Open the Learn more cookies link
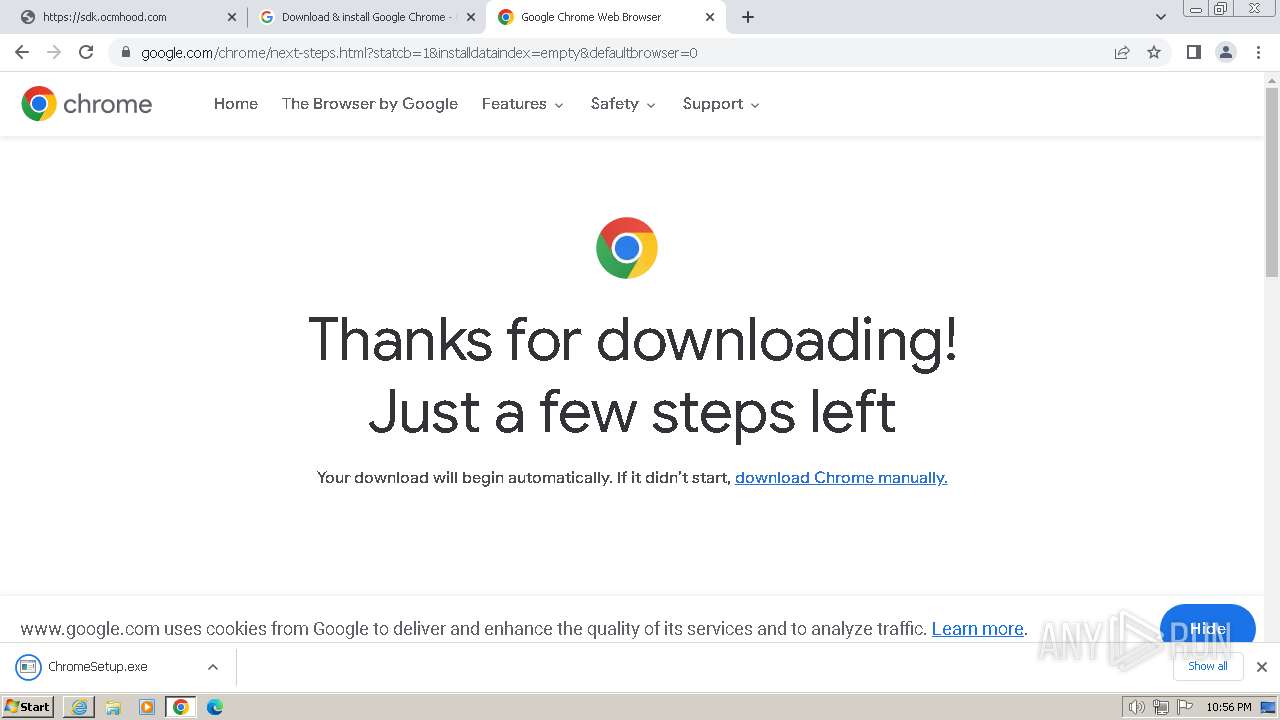This screenshot has height=720, width=1280. pos(978,629)
